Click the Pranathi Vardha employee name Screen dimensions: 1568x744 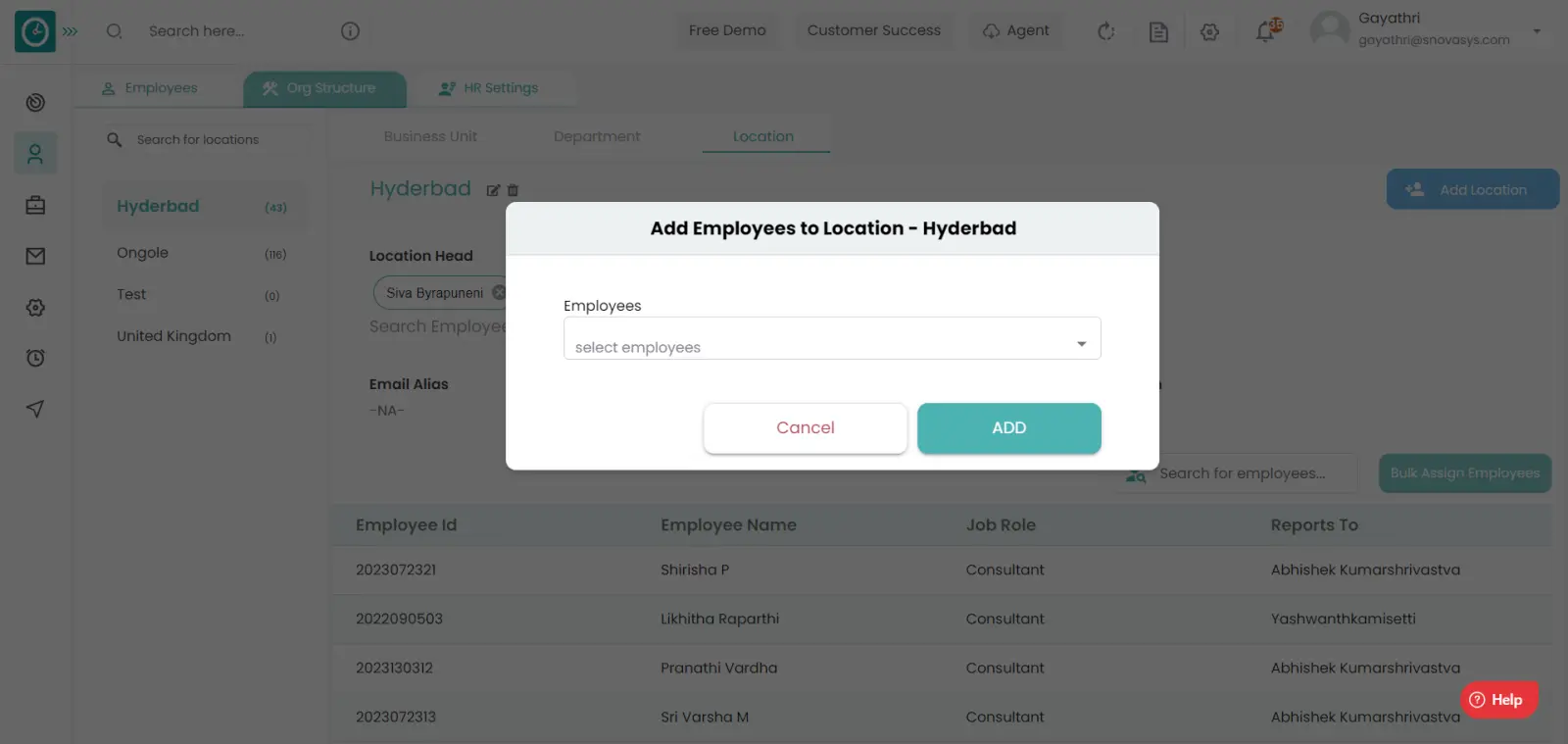tap(719, 668)
